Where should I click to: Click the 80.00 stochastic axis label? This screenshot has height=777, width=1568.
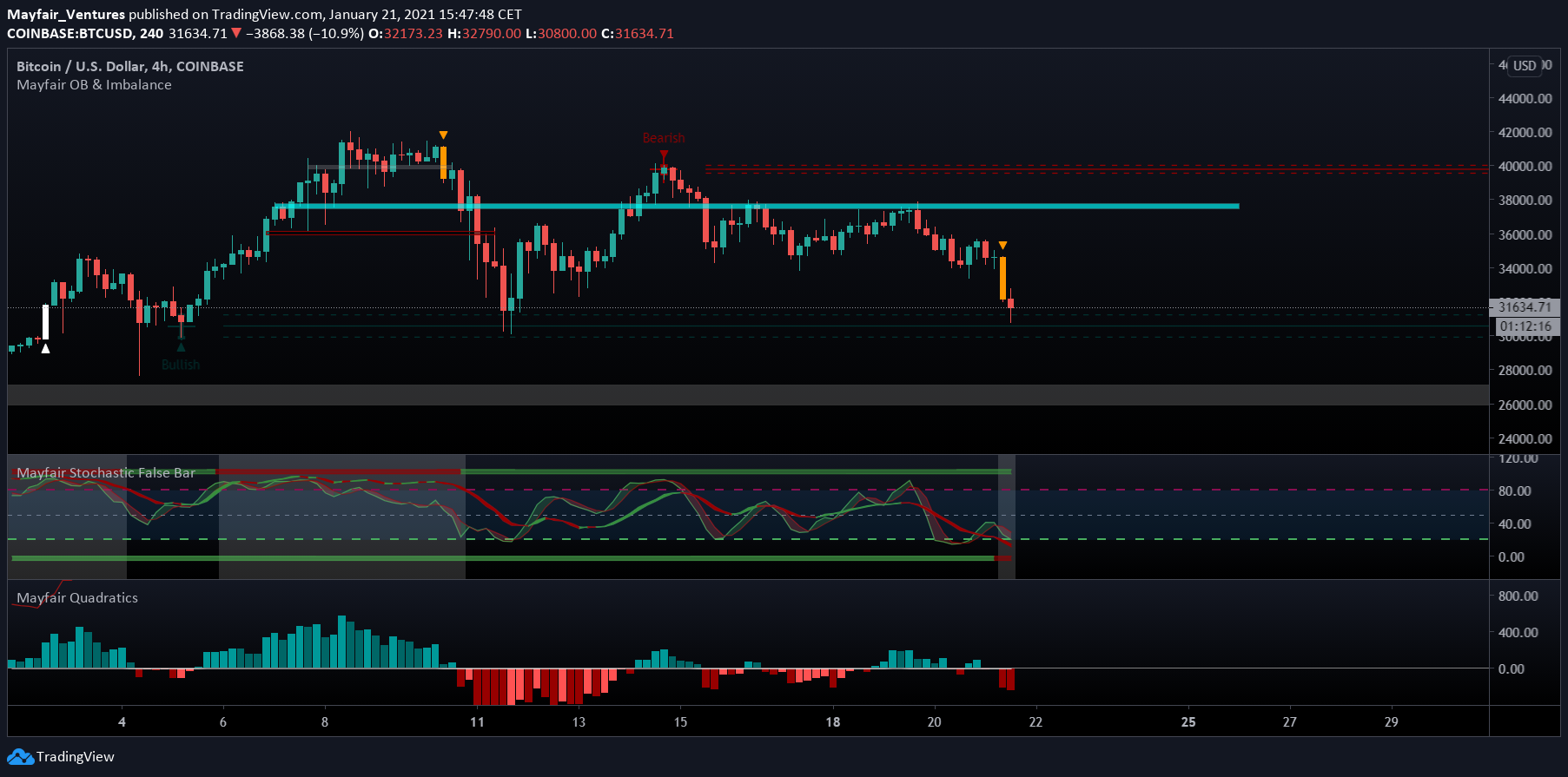click(1514, 491)
